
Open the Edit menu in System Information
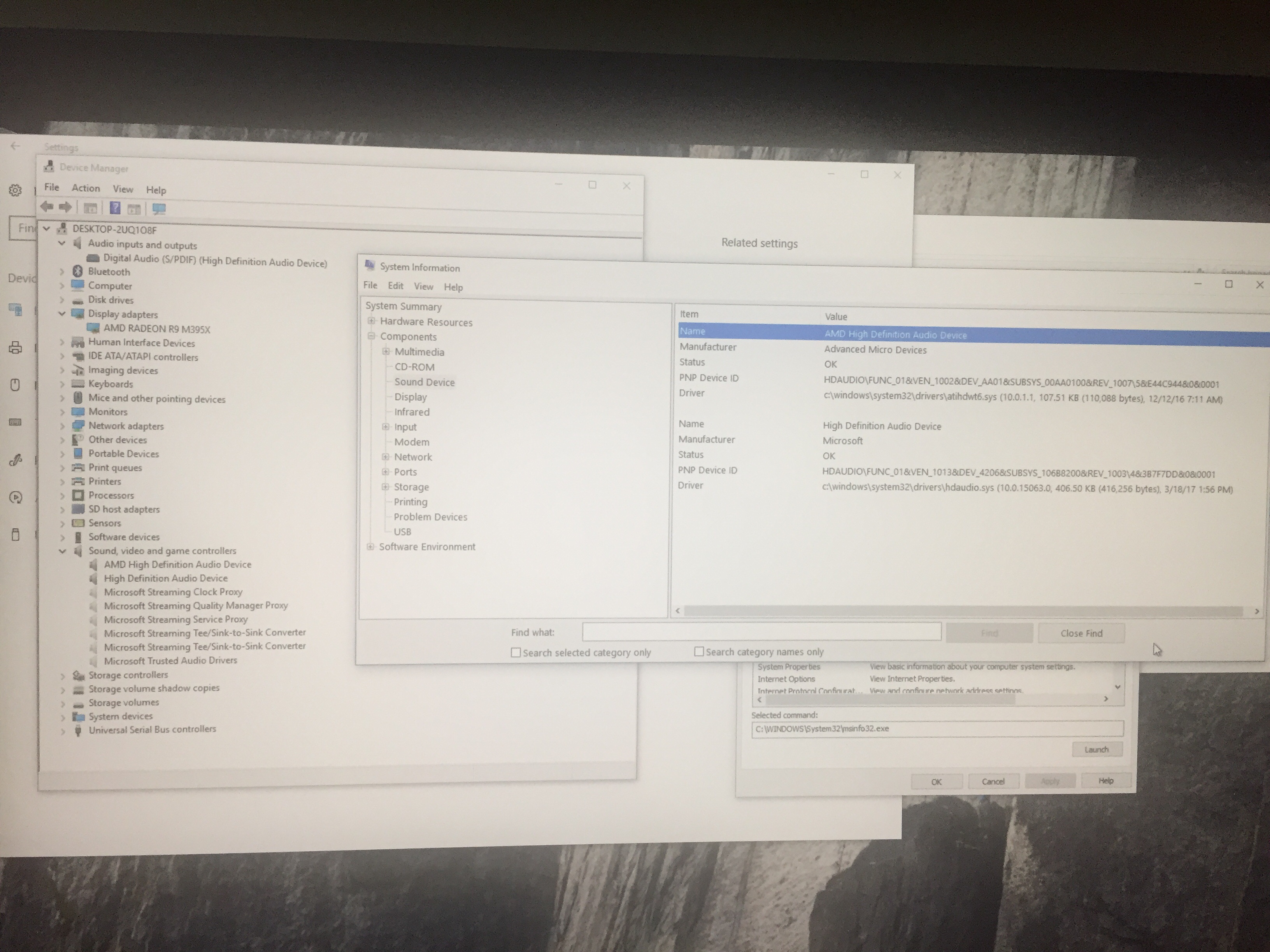point(396,286)
